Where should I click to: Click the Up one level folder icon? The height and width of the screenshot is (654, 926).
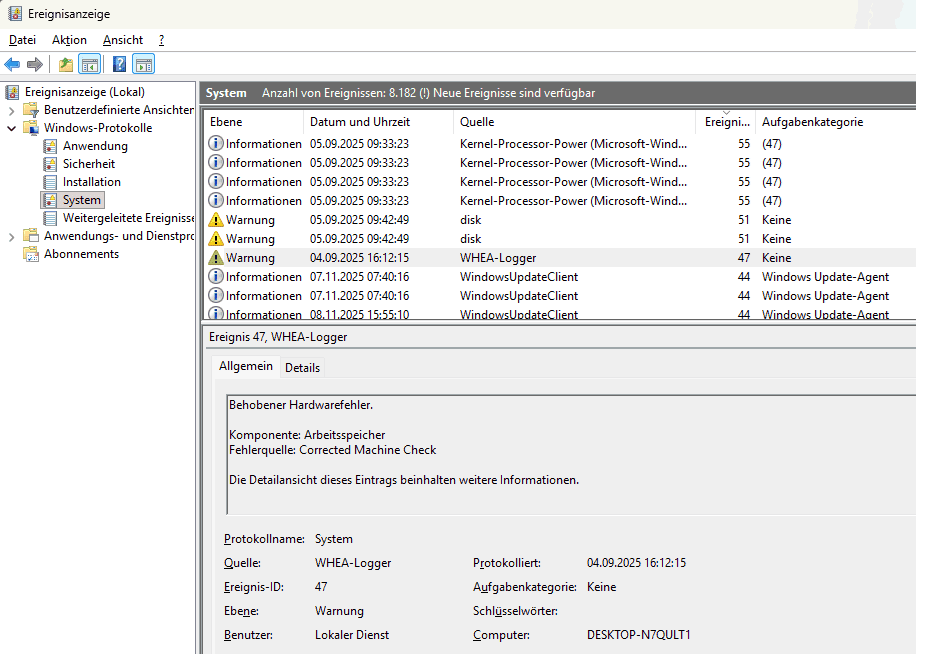(66, 64)
